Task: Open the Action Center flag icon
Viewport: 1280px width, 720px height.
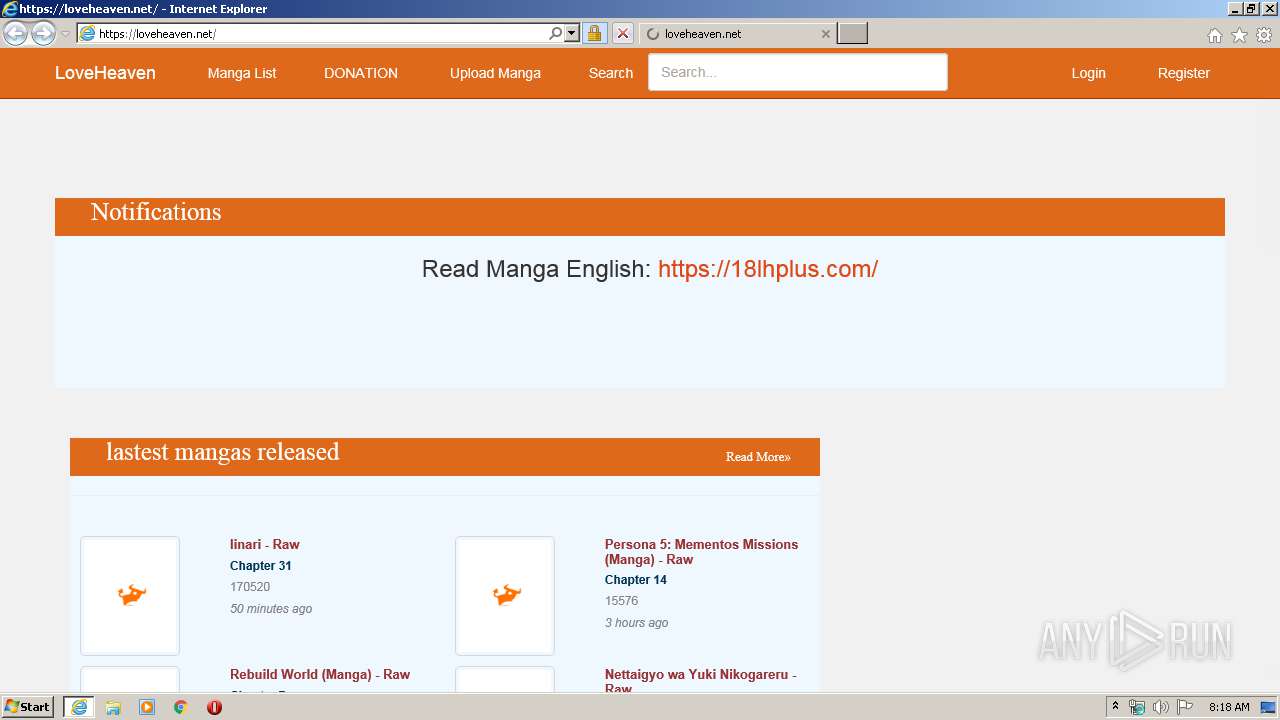Action: pos(1184,707)
